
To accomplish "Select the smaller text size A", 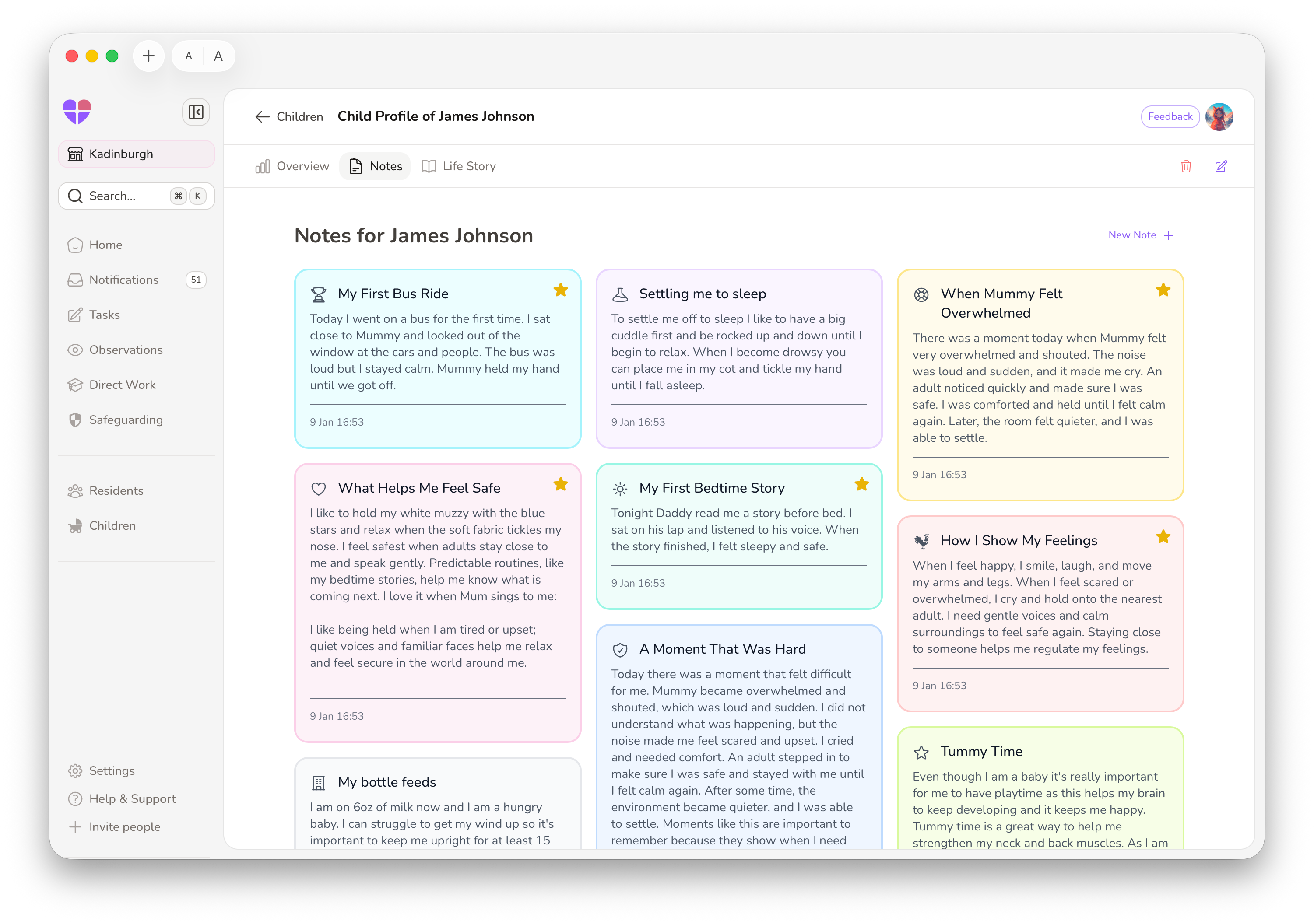I will 188,56.
